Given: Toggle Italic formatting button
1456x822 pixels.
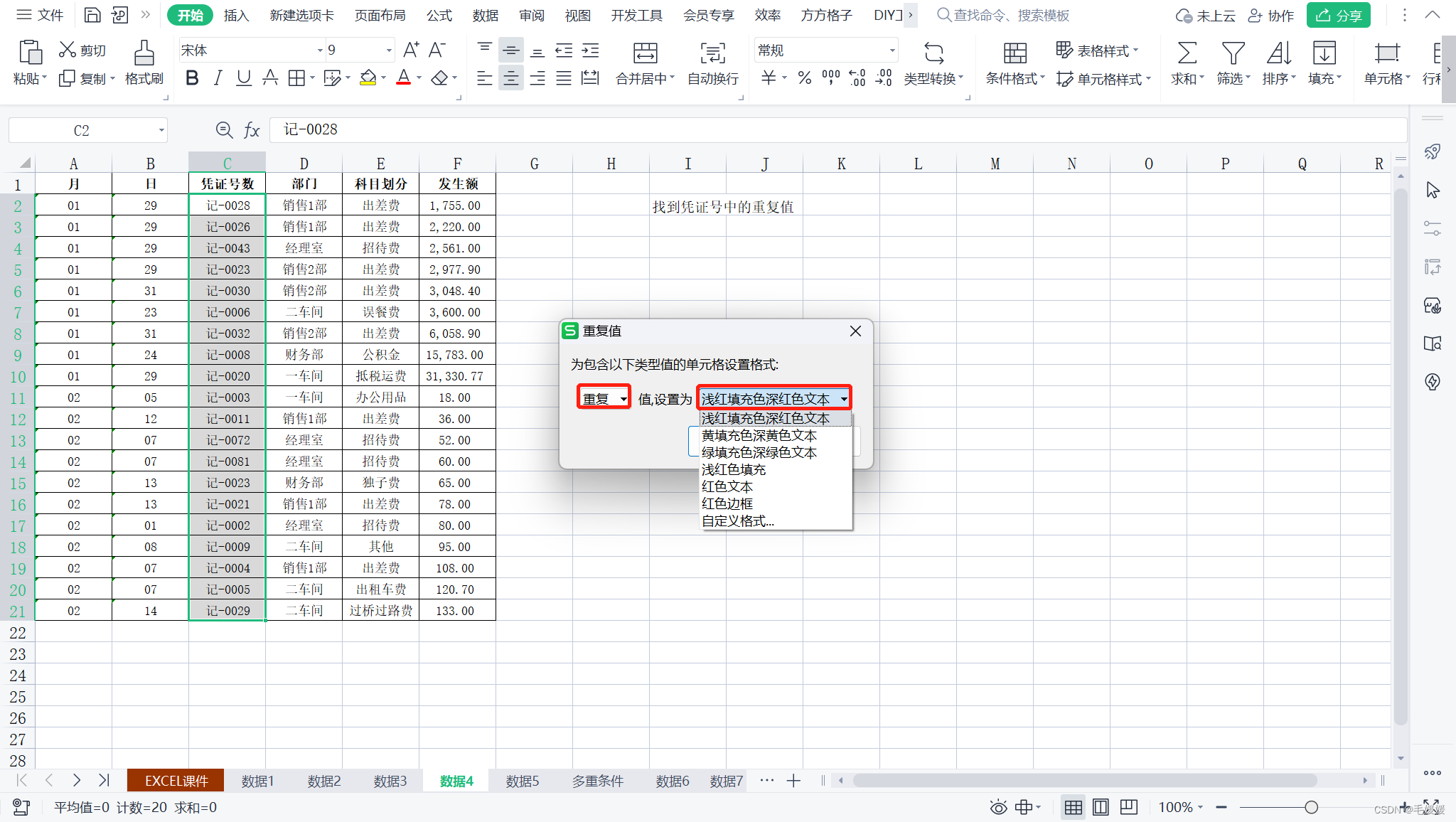Looking at the screenshot, I should pos(218,78).
